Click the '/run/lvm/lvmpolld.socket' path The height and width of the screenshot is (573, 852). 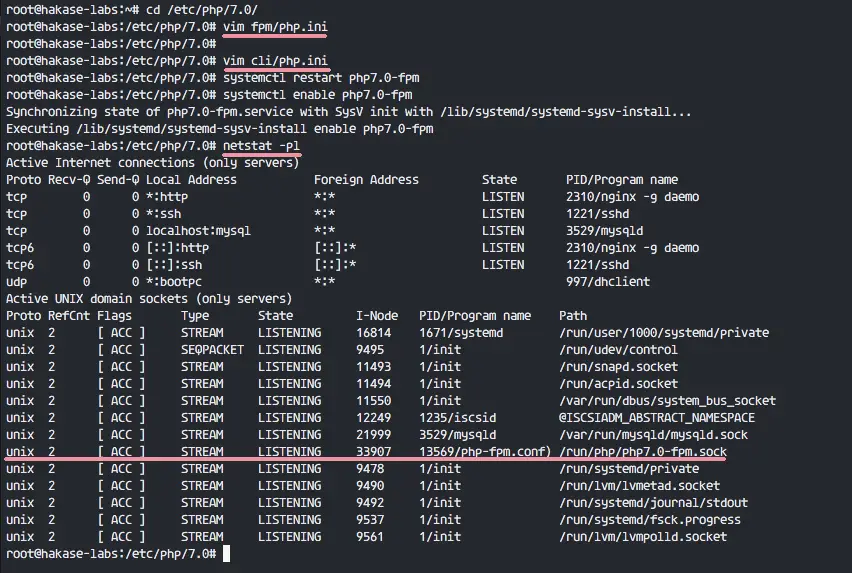point(643,537)
